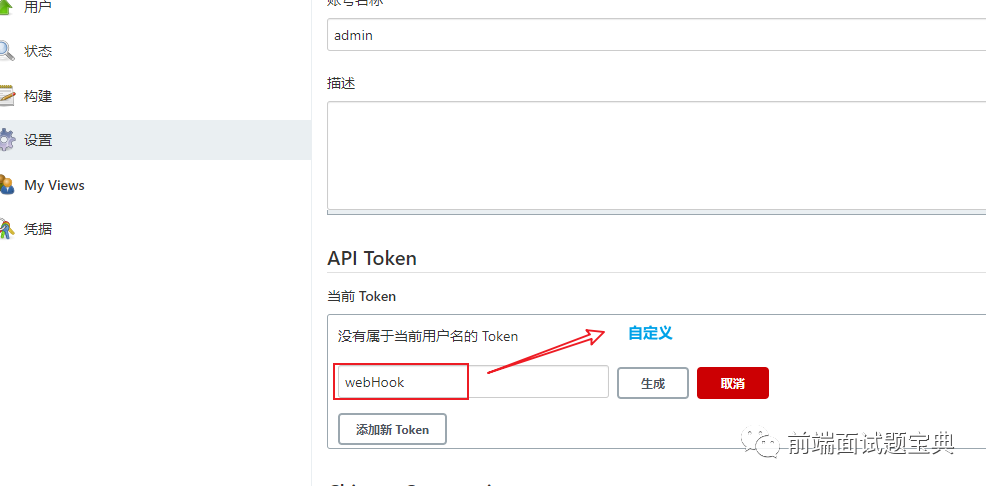Open 凭据 in the sidebar
This screenshot has height=486, width=986.
pyautogui.click(x=38, y=229)
